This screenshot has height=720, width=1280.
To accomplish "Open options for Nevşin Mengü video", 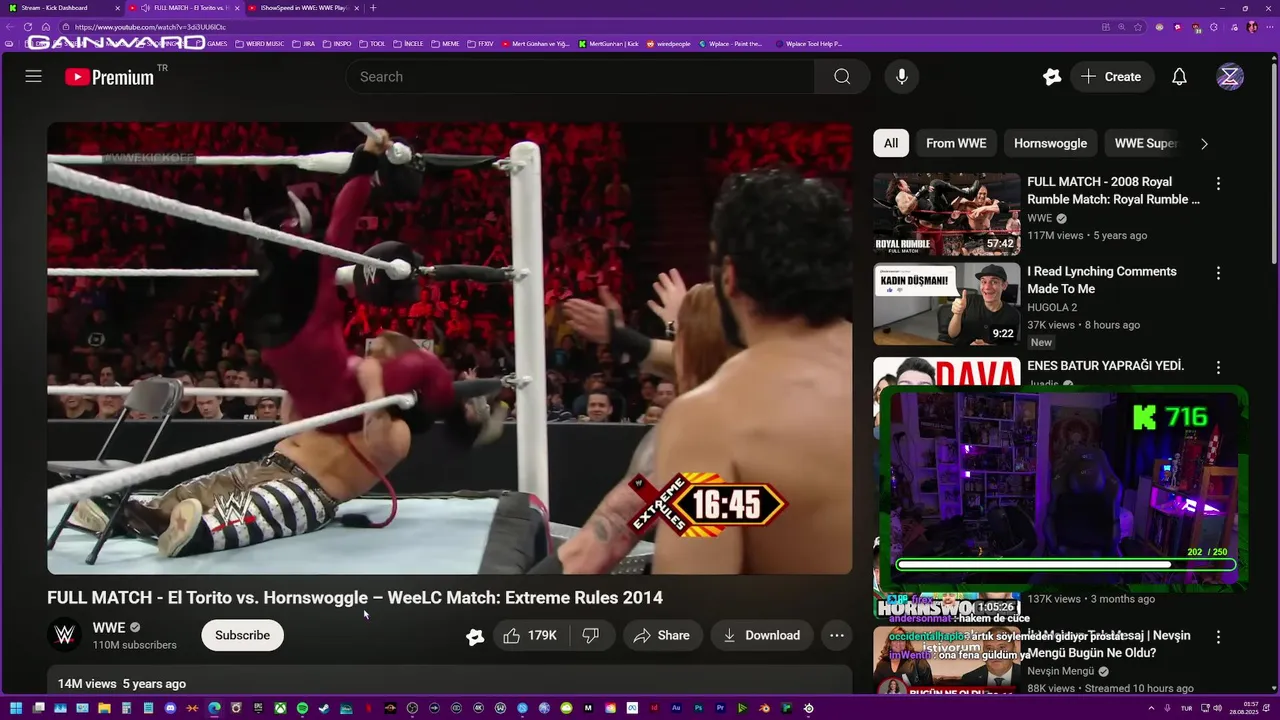I will [x=1218, y=637].
